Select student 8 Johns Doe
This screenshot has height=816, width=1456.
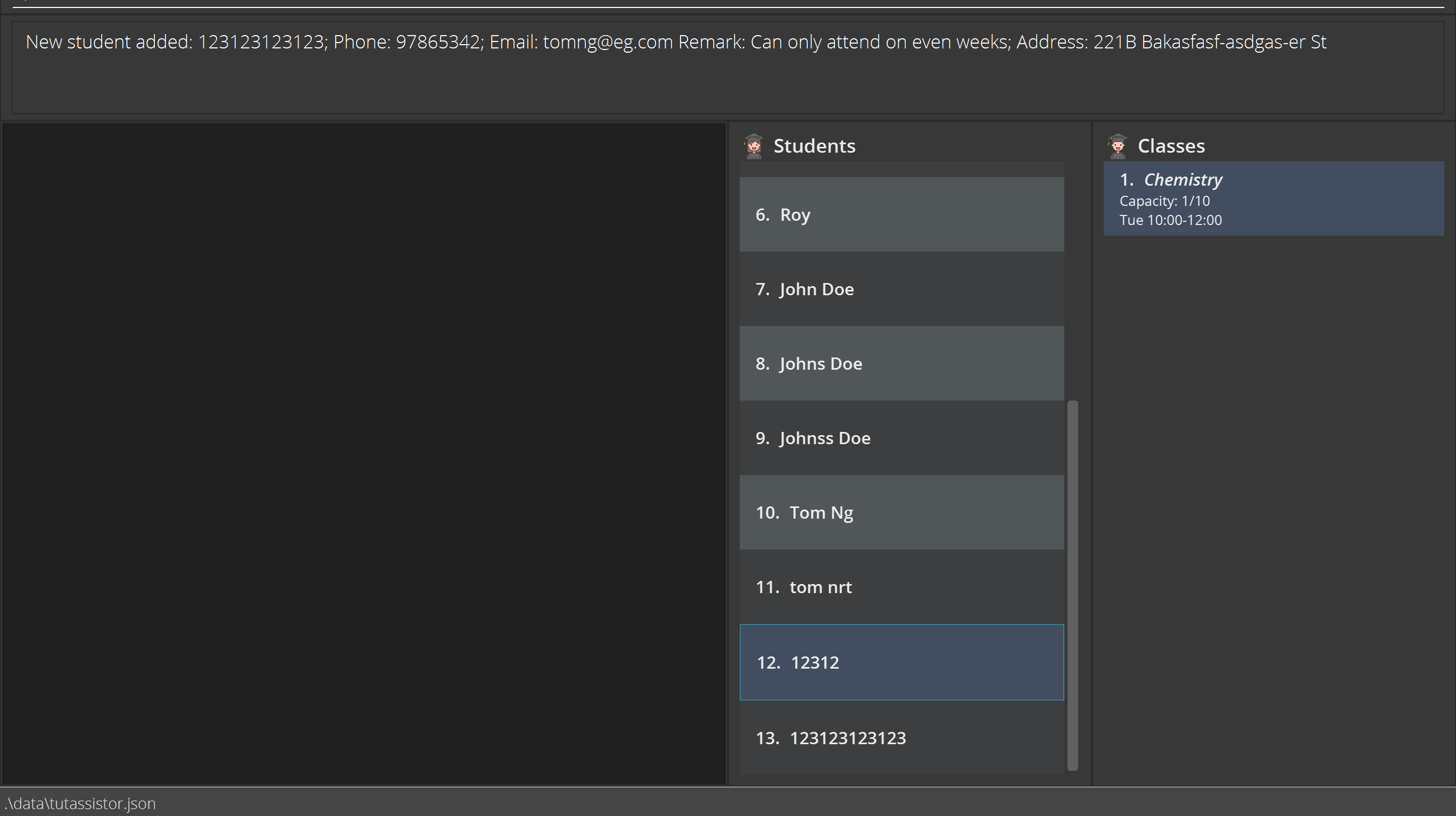901,364
